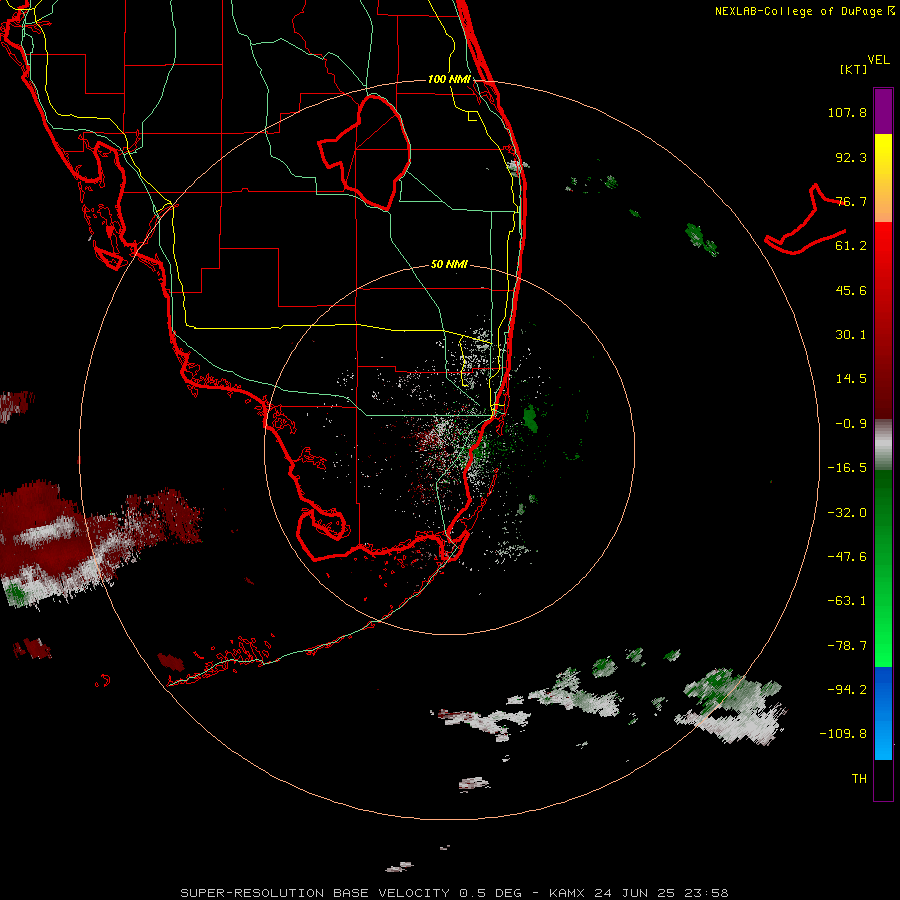Click the -94.2 velocity scale value
This screenshot has height=900, width=900.
[847, 690]
